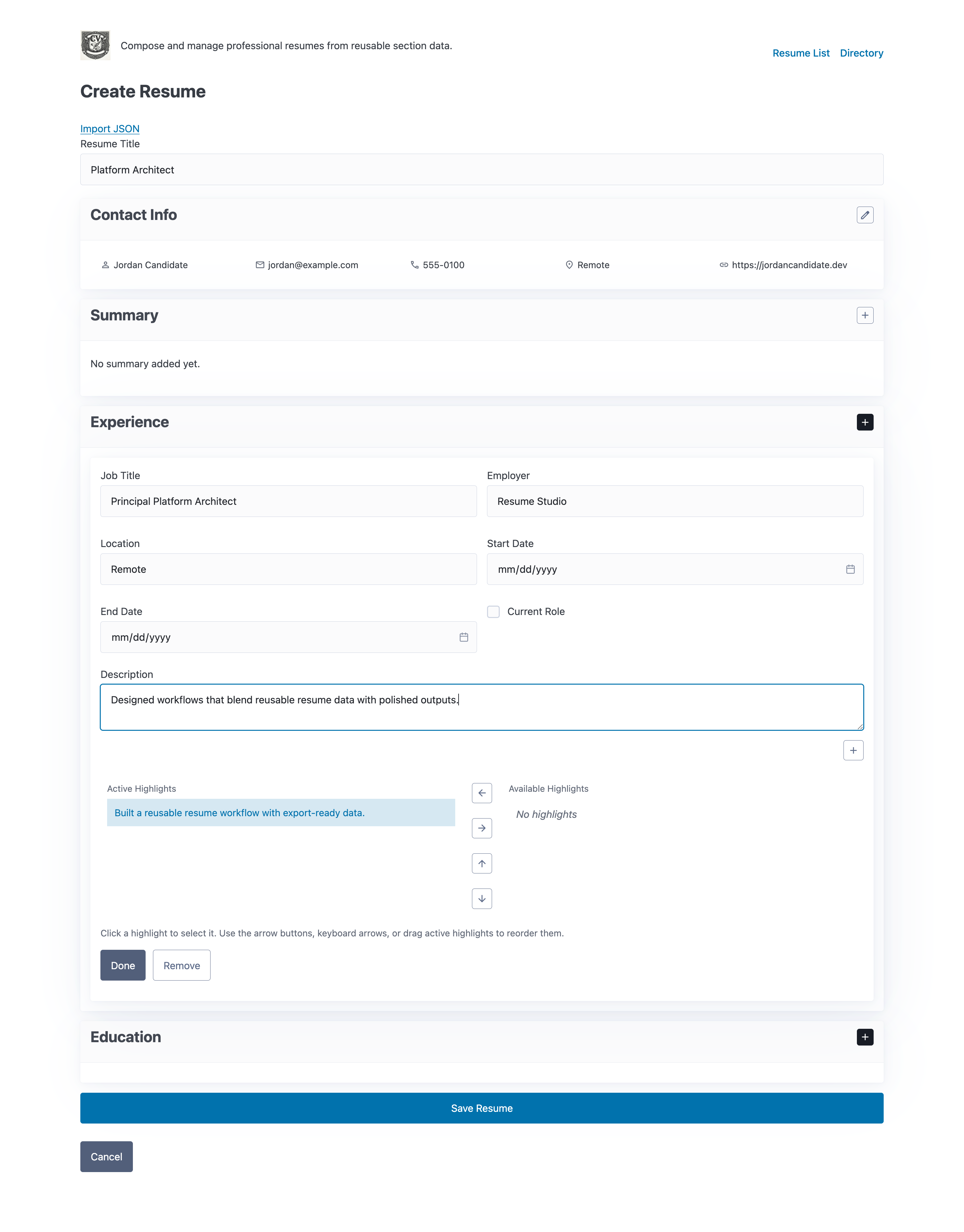Viewport: 964px width, 1232px height.
Task: Click into the Resume Title field
Action: click(481, 170)
